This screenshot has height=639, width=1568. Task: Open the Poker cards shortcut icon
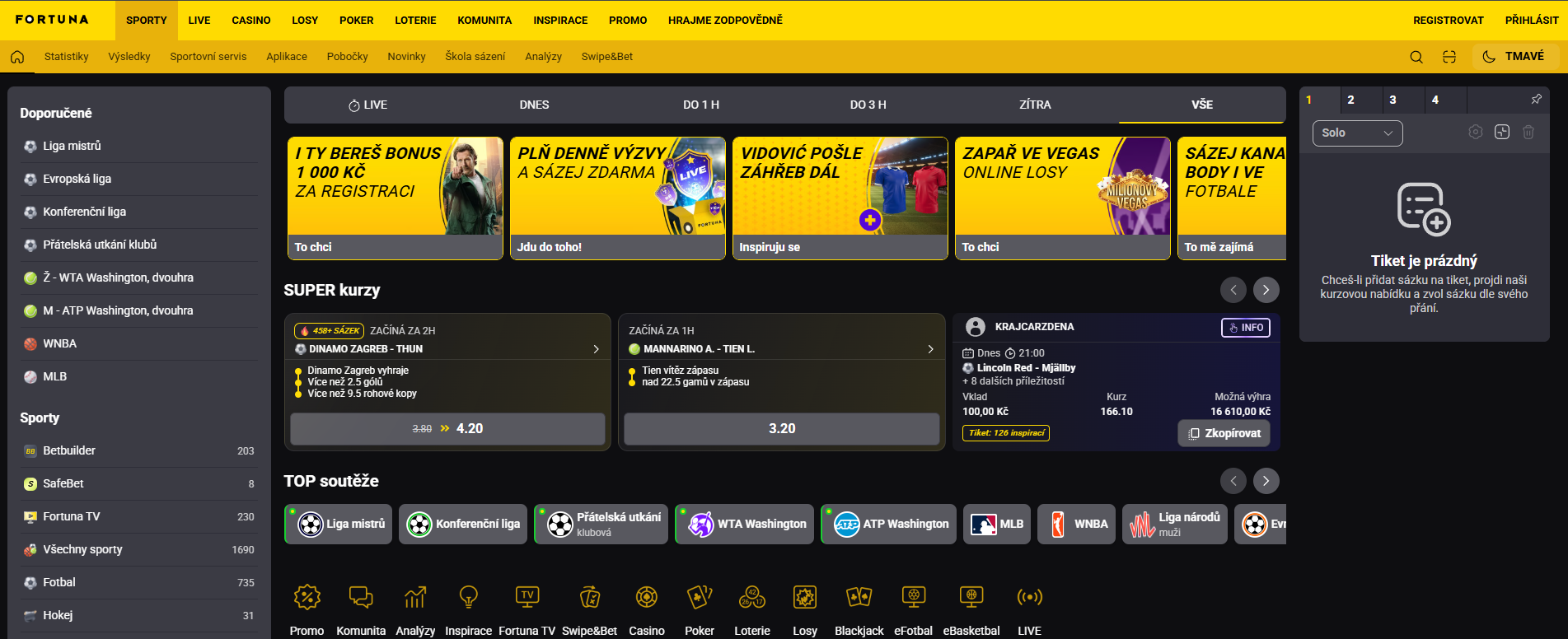700,597
